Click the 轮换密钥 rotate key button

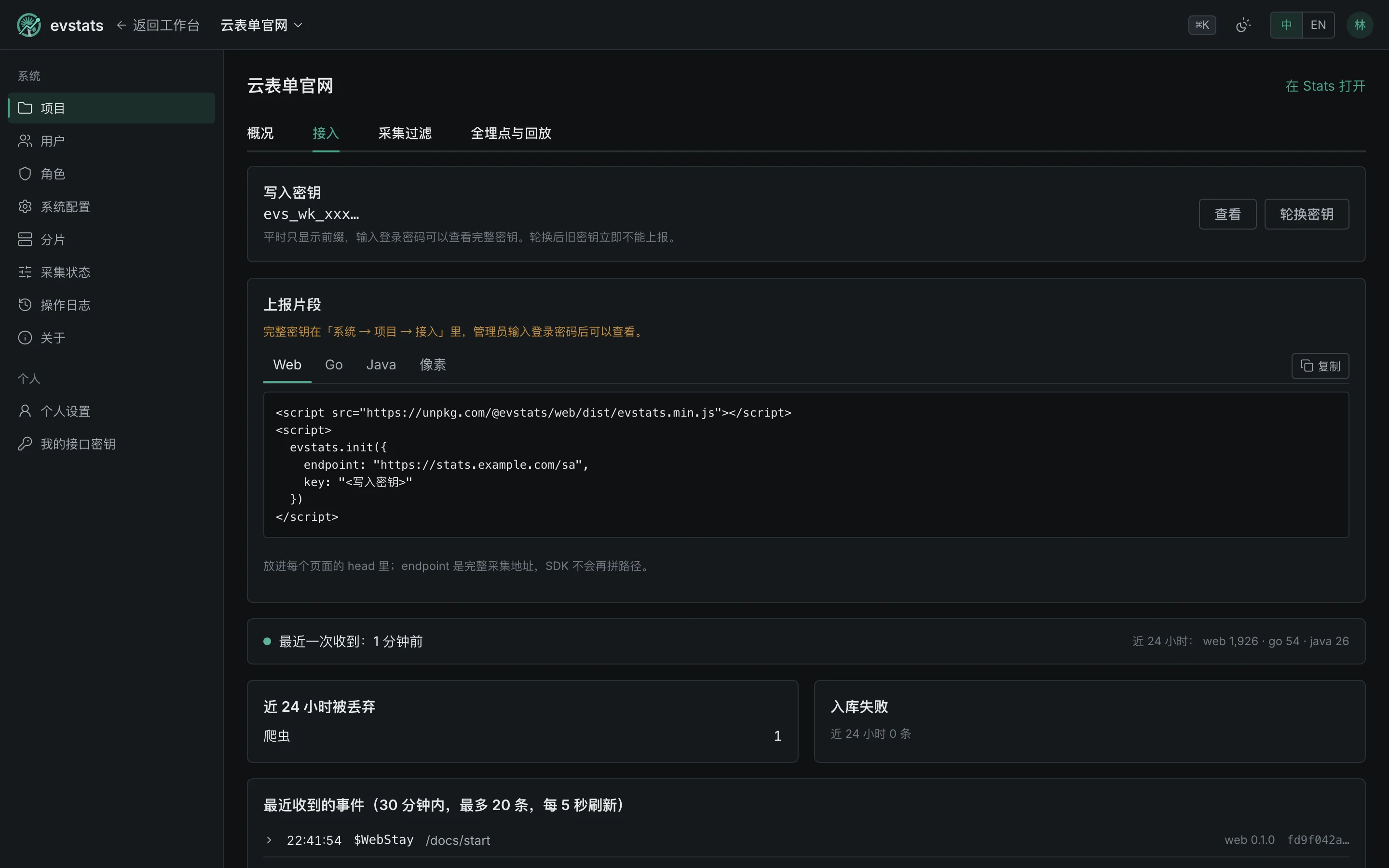tap(1307, 214)
